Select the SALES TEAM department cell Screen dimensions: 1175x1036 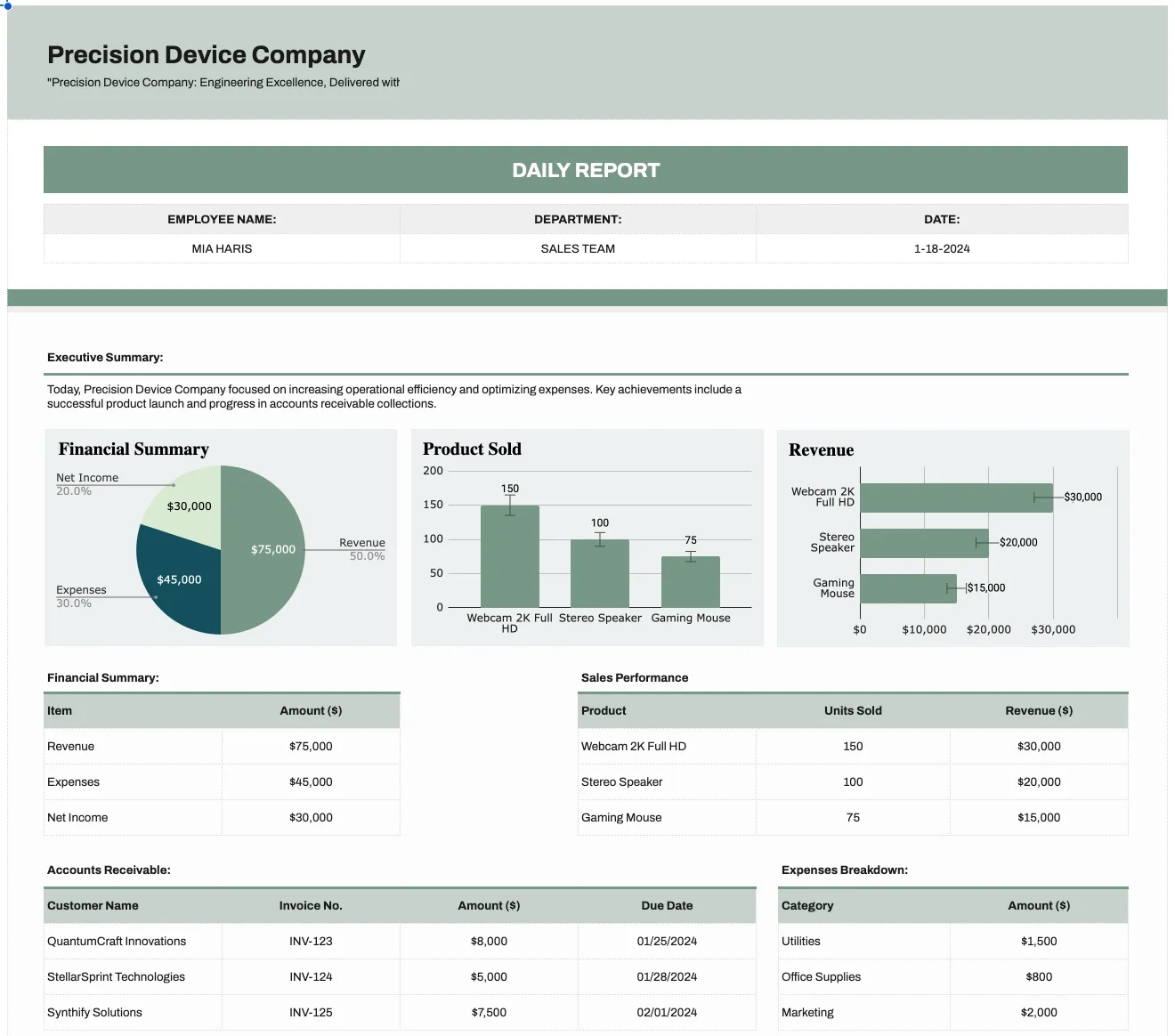click(578, 248)
